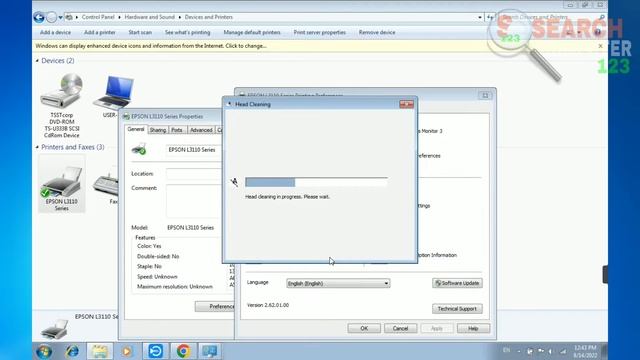Click the Help button in Printing Preferences
The image size is (640, 360).
click(473, 328)
